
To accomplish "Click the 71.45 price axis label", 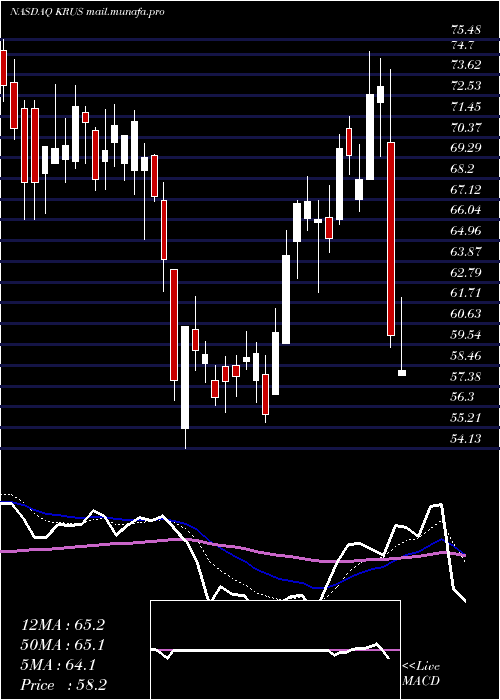I will (466, 107).
